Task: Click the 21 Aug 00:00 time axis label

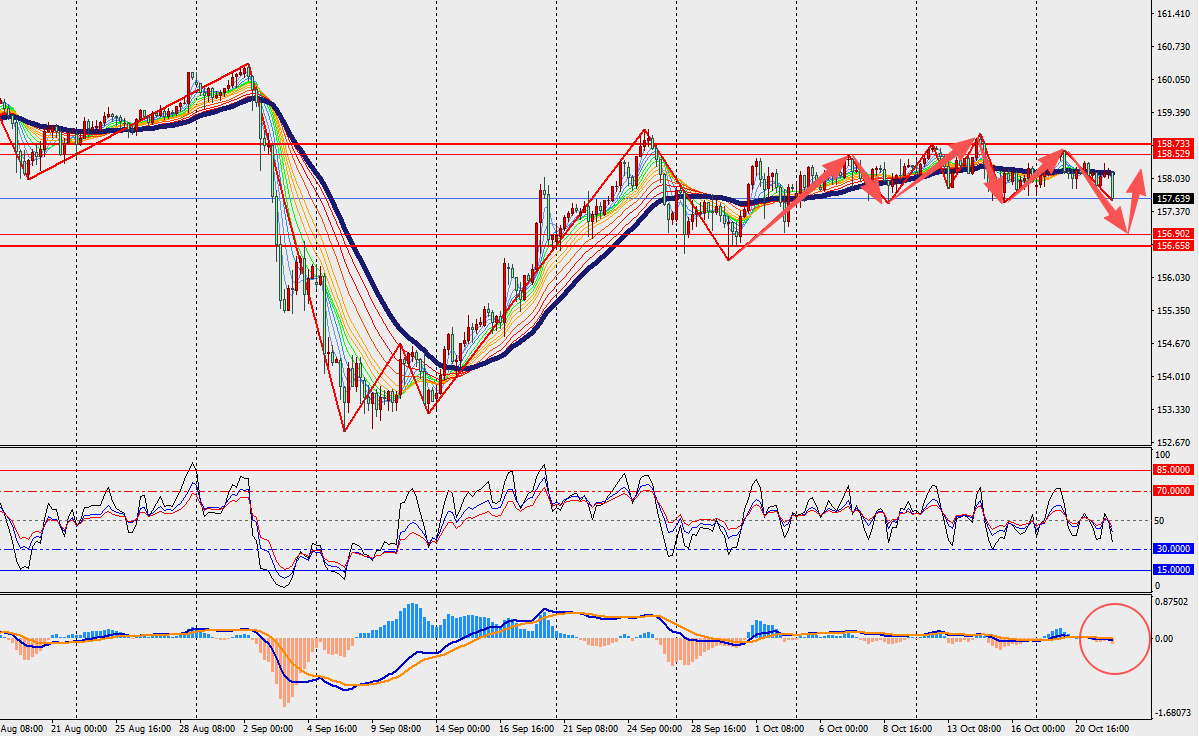Action: tap(79, 728)
